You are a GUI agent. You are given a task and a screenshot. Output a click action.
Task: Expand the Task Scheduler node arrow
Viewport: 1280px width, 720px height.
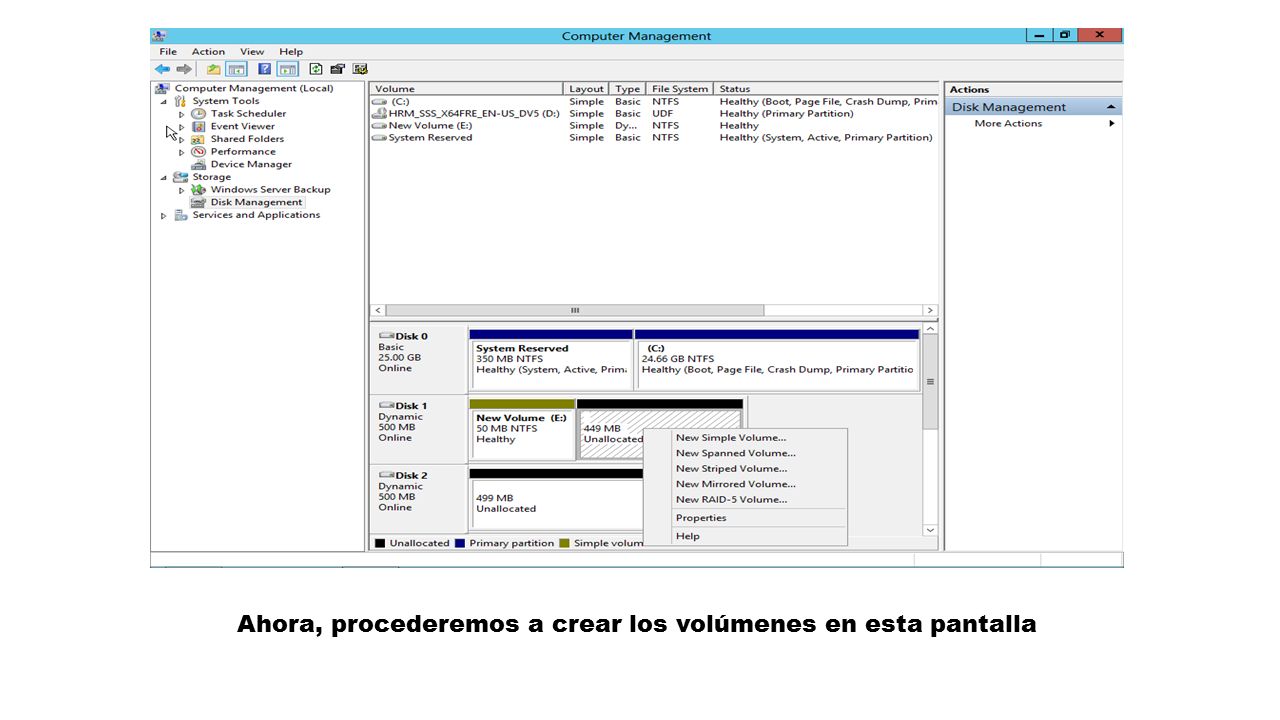(x=182, y=114)
